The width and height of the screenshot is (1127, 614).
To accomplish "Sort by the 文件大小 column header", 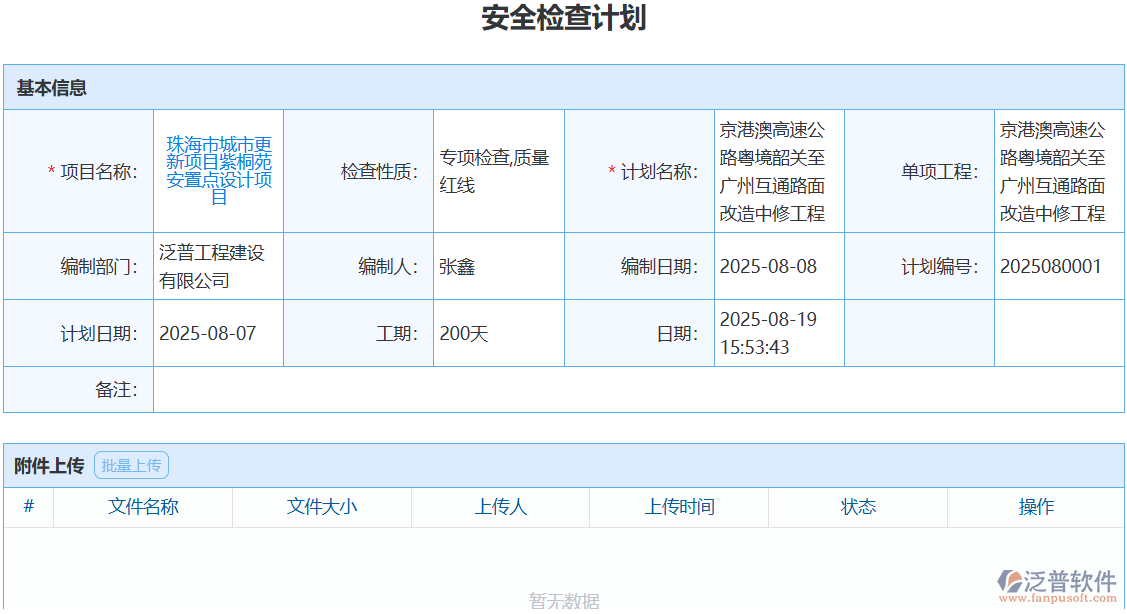I will [x=322, y=507].
